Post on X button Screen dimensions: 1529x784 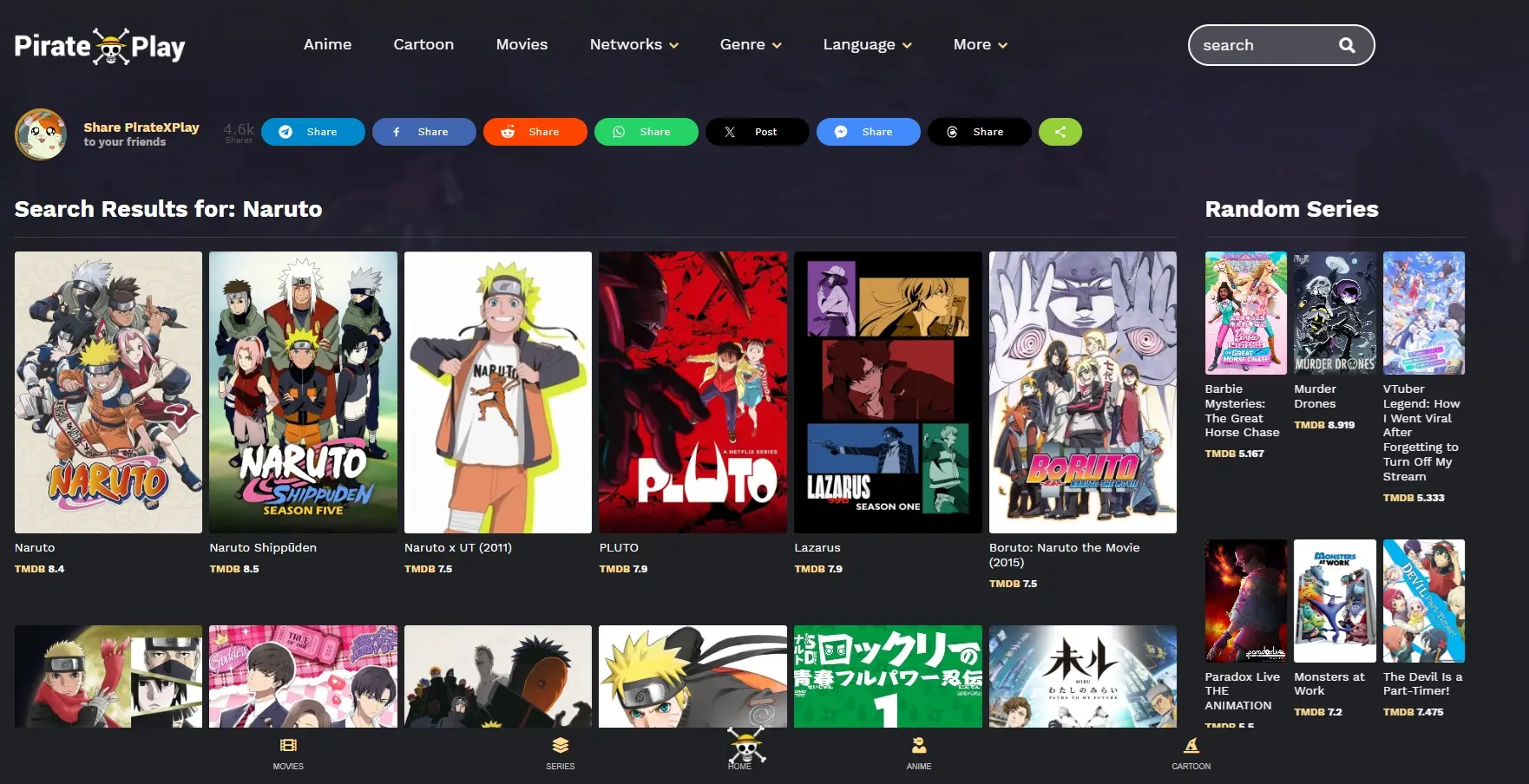tap(758, 132)
